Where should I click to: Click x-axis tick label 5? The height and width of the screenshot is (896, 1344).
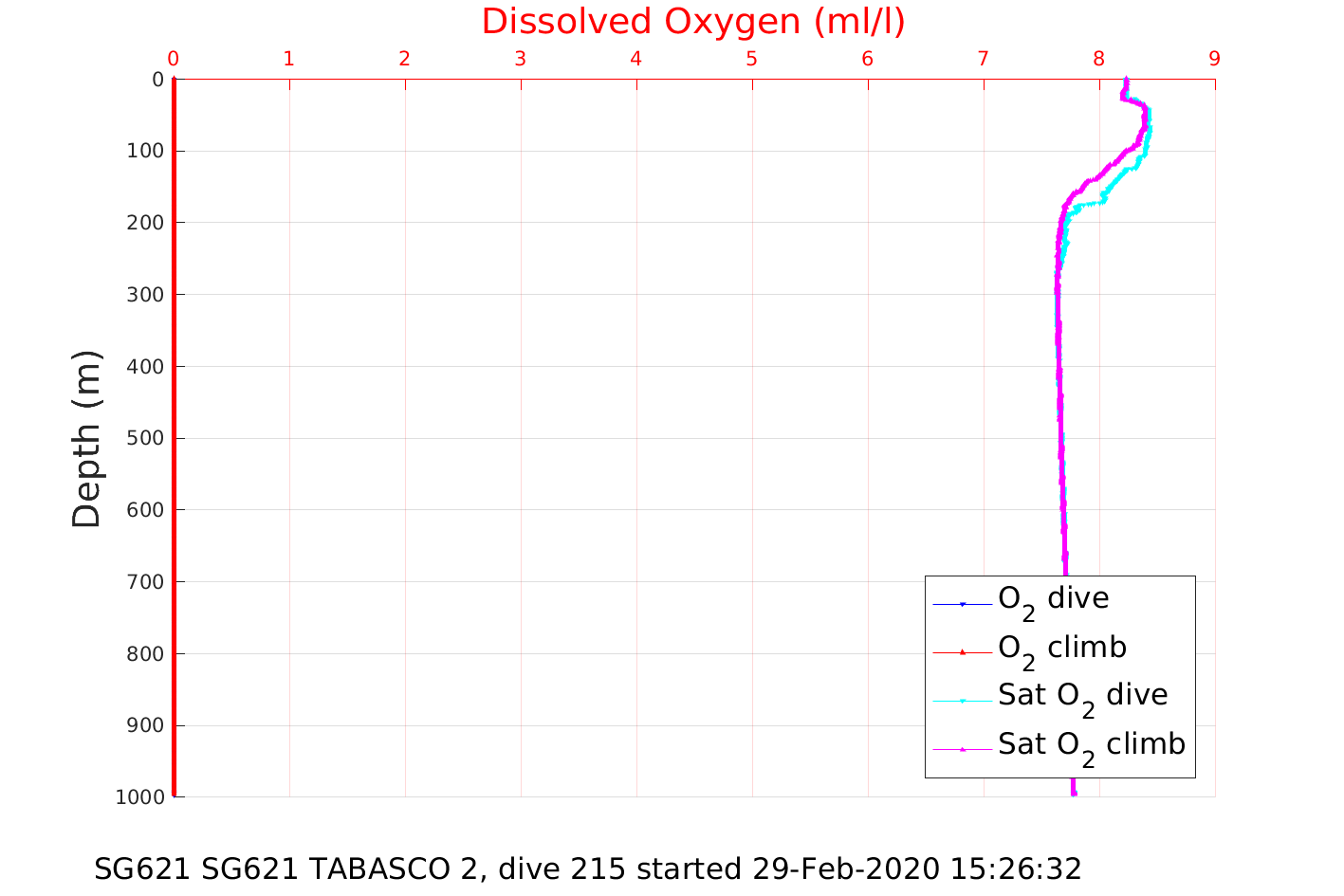click(752, 59)
